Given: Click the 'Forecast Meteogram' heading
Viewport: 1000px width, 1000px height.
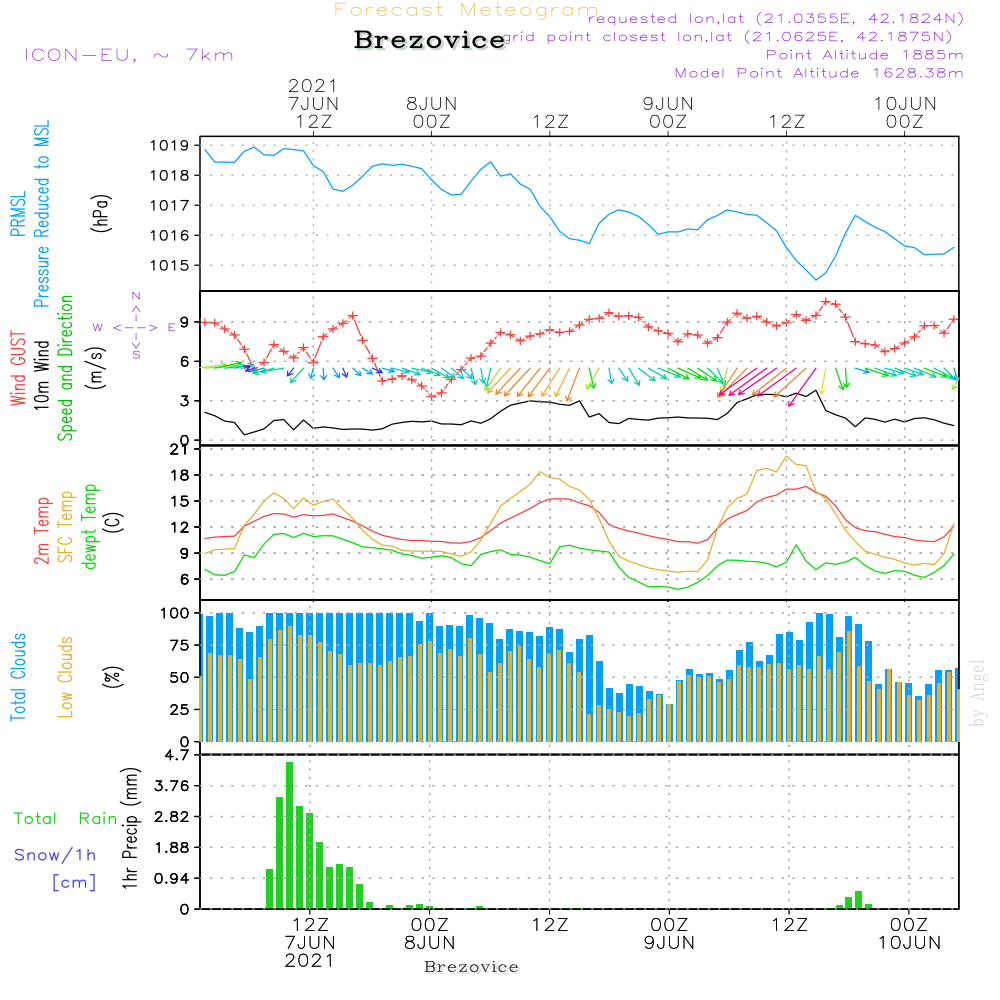Looking at the screenshot, I should pos(466,10).
